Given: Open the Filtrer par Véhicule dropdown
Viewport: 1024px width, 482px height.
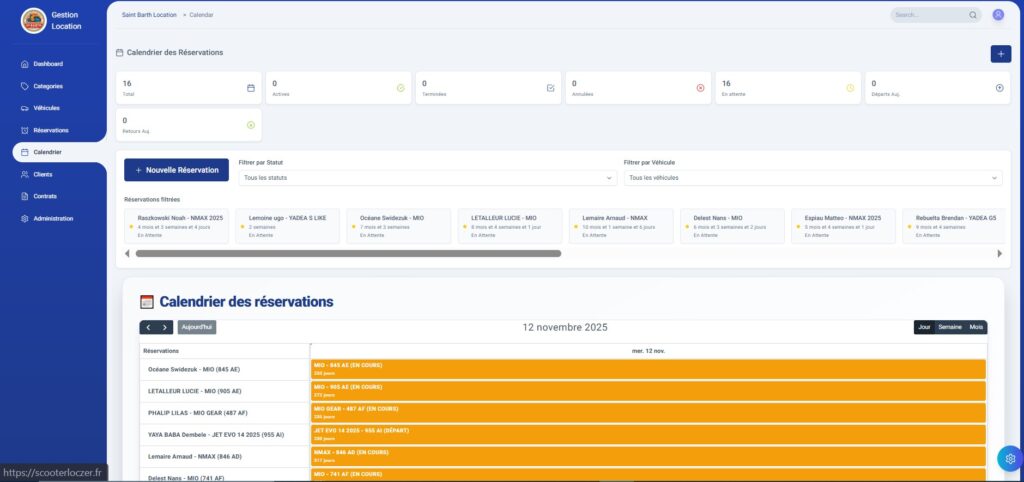Looking at the screenshot, I should pyautogui.click(x=812, y=178).
